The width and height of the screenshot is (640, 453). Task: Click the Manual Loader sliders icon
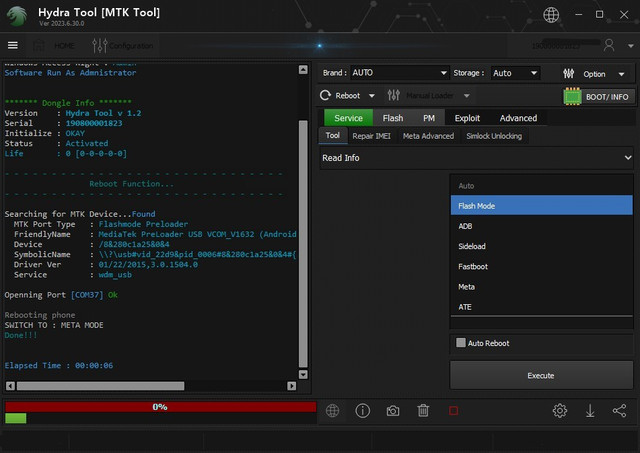[x=393, y=95]
